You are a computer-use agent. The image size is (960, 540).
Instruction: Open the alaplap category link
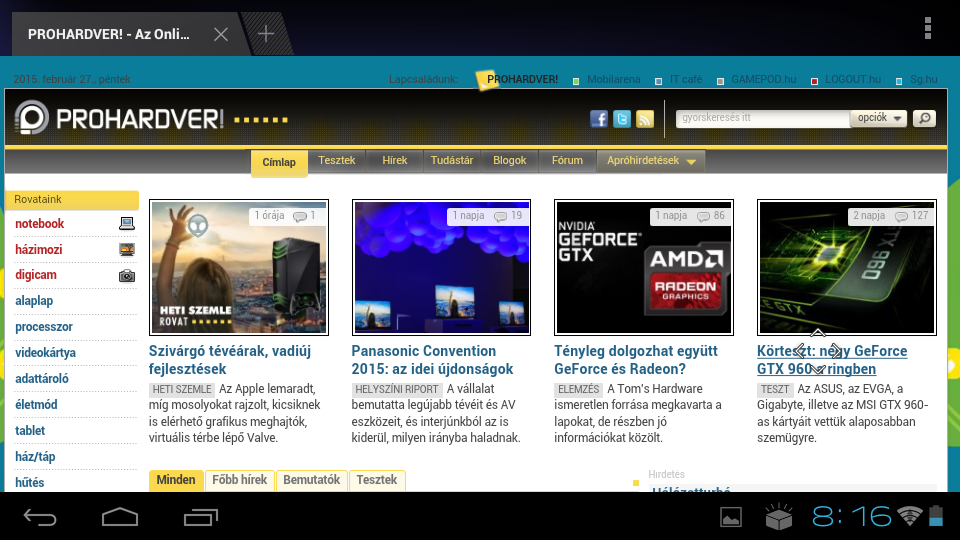click(x=34, y=301)
